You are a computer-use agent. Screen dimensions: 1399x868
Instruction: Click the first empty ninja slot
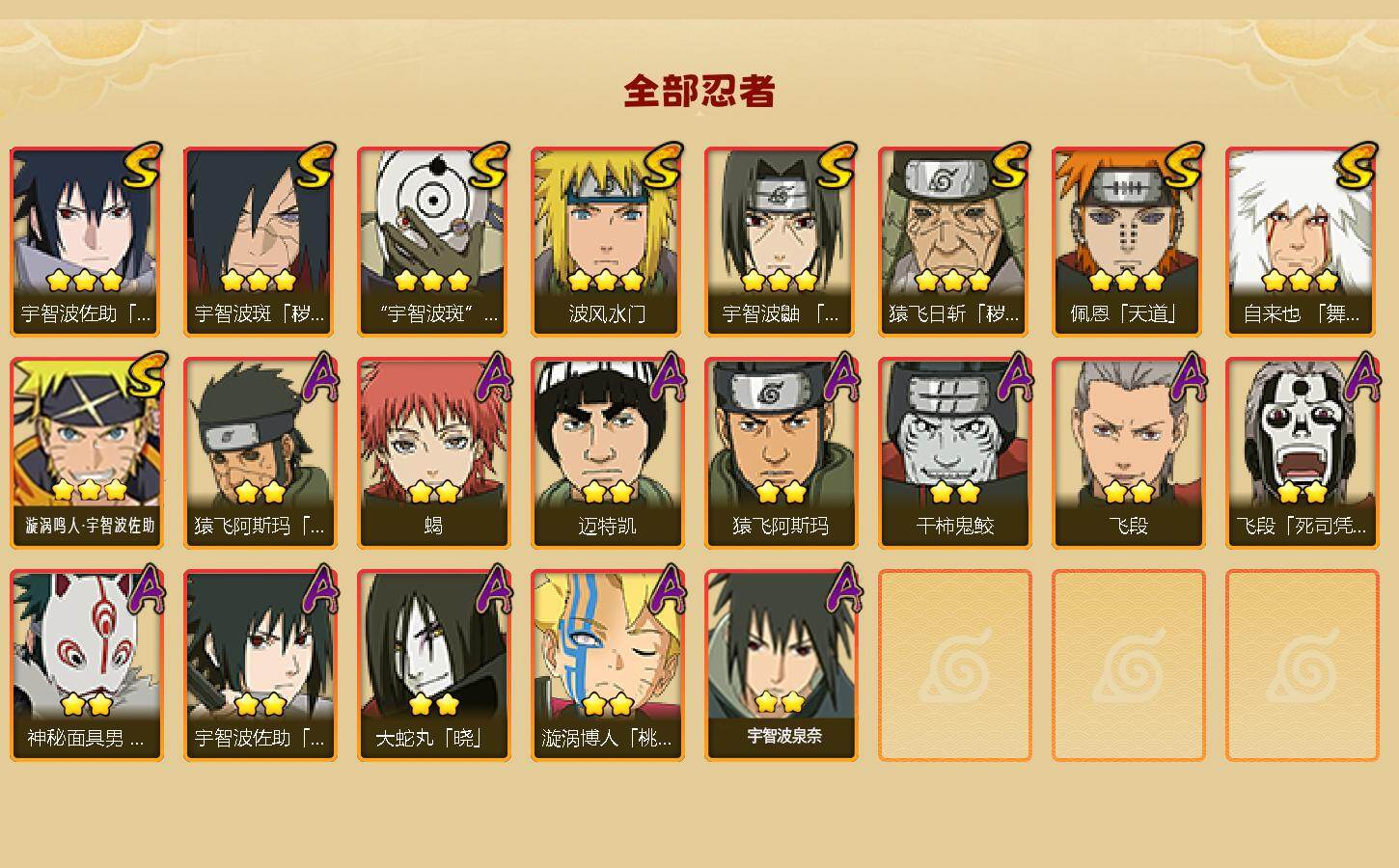point(954,665)
